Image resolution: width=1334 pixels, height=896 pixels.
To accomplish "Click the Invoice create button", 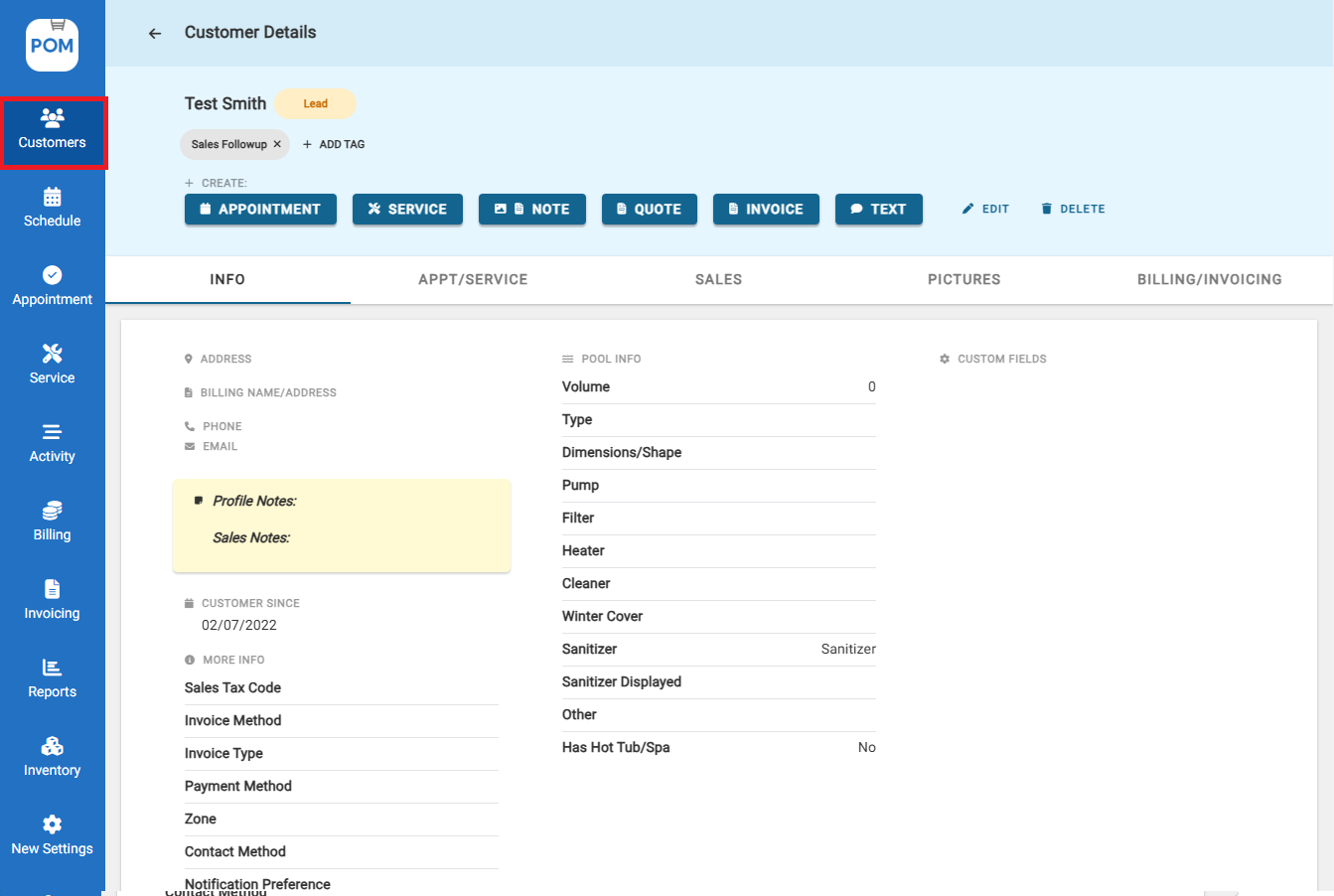I will (x=765, y=210).
